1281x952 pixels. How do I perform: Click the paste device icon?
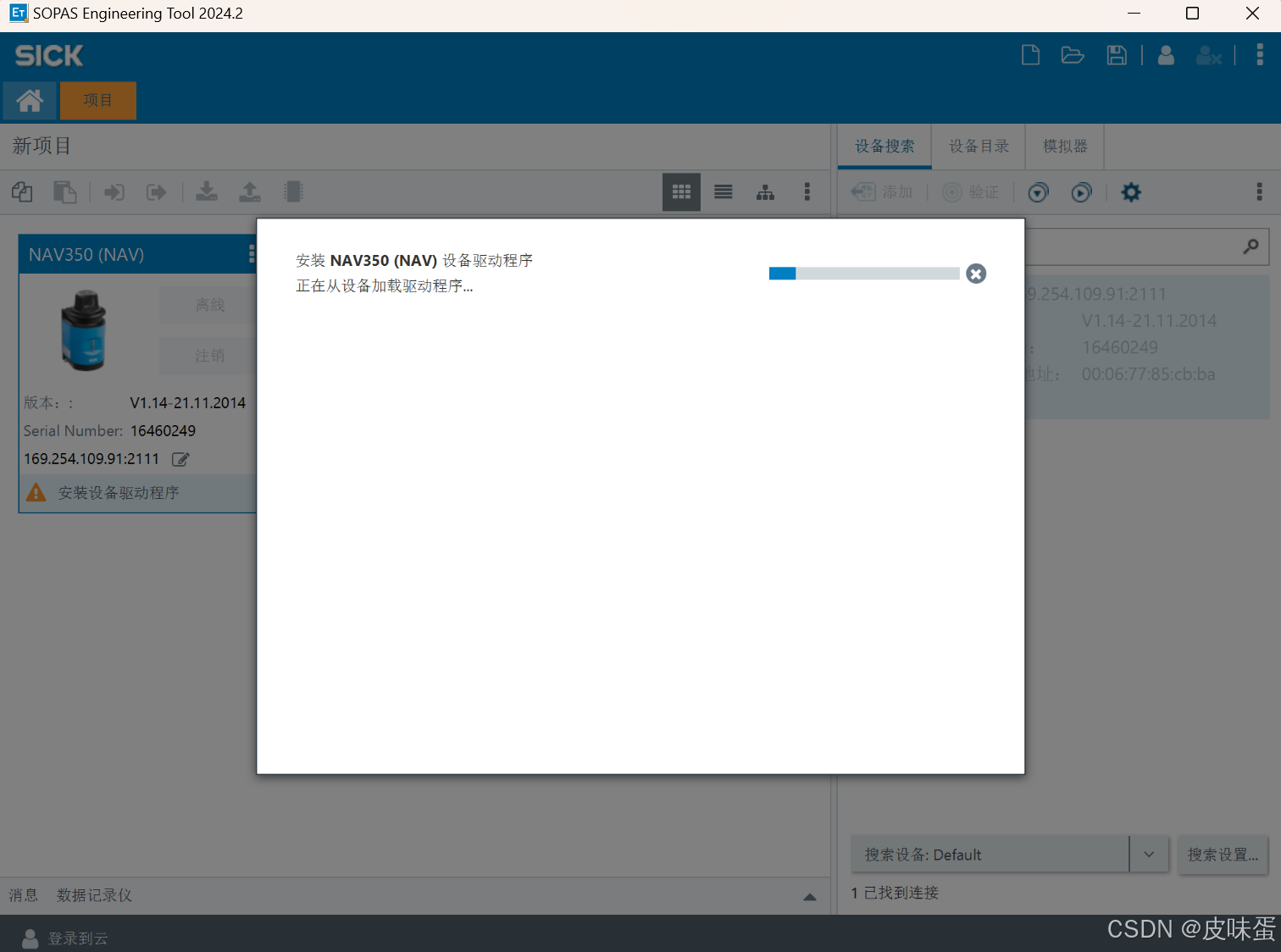coord(65,192)
